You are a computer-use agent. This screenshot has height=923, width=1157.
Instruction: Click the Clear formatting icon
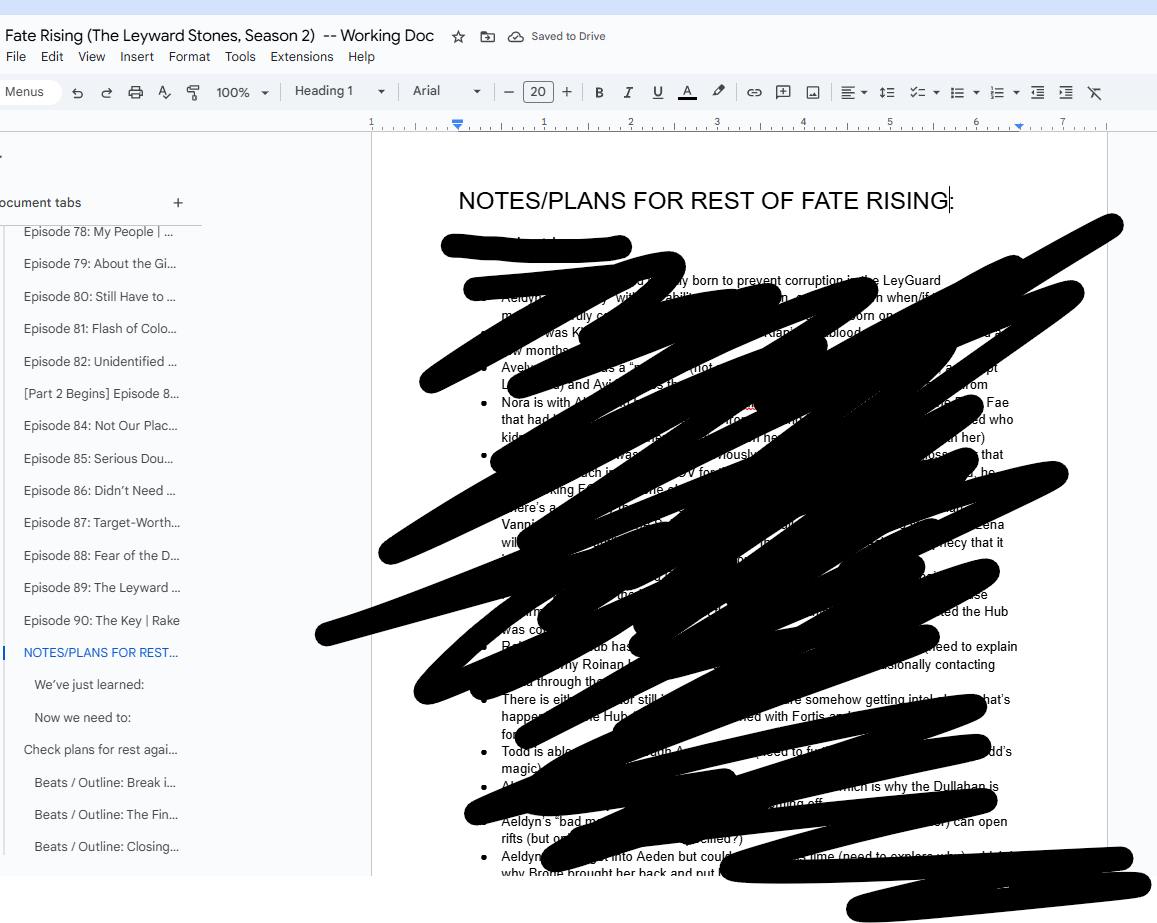click(x=1094, y=92)
